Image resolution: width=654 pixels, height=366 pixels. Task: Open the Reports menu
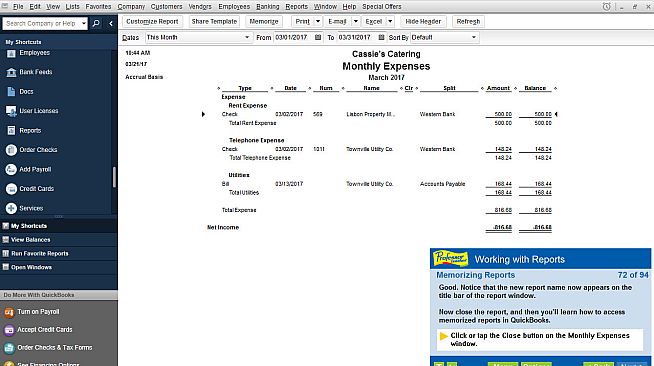tap(296, 7)
